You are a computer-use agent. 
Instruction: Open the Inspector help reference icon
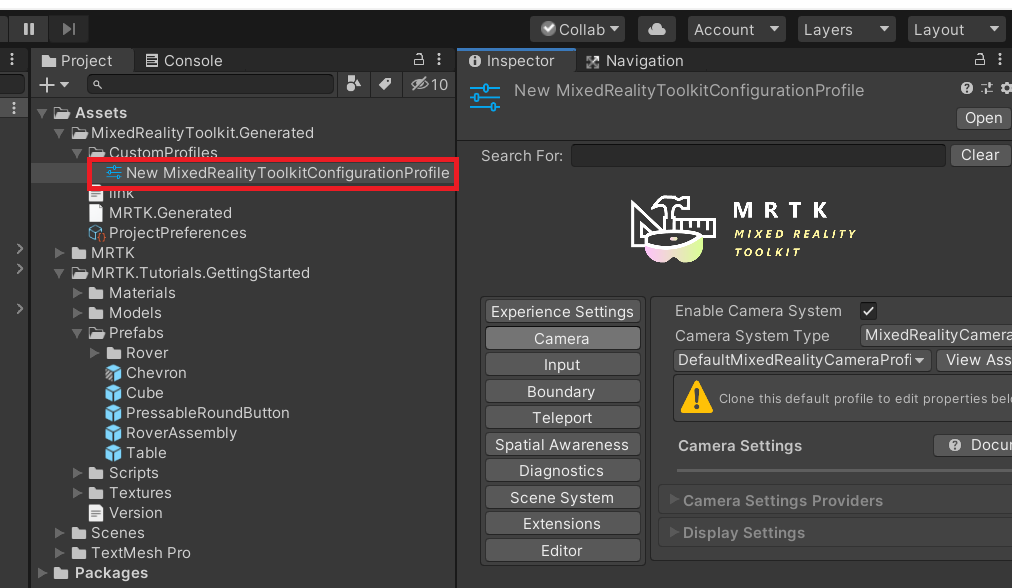click(966, 88)
